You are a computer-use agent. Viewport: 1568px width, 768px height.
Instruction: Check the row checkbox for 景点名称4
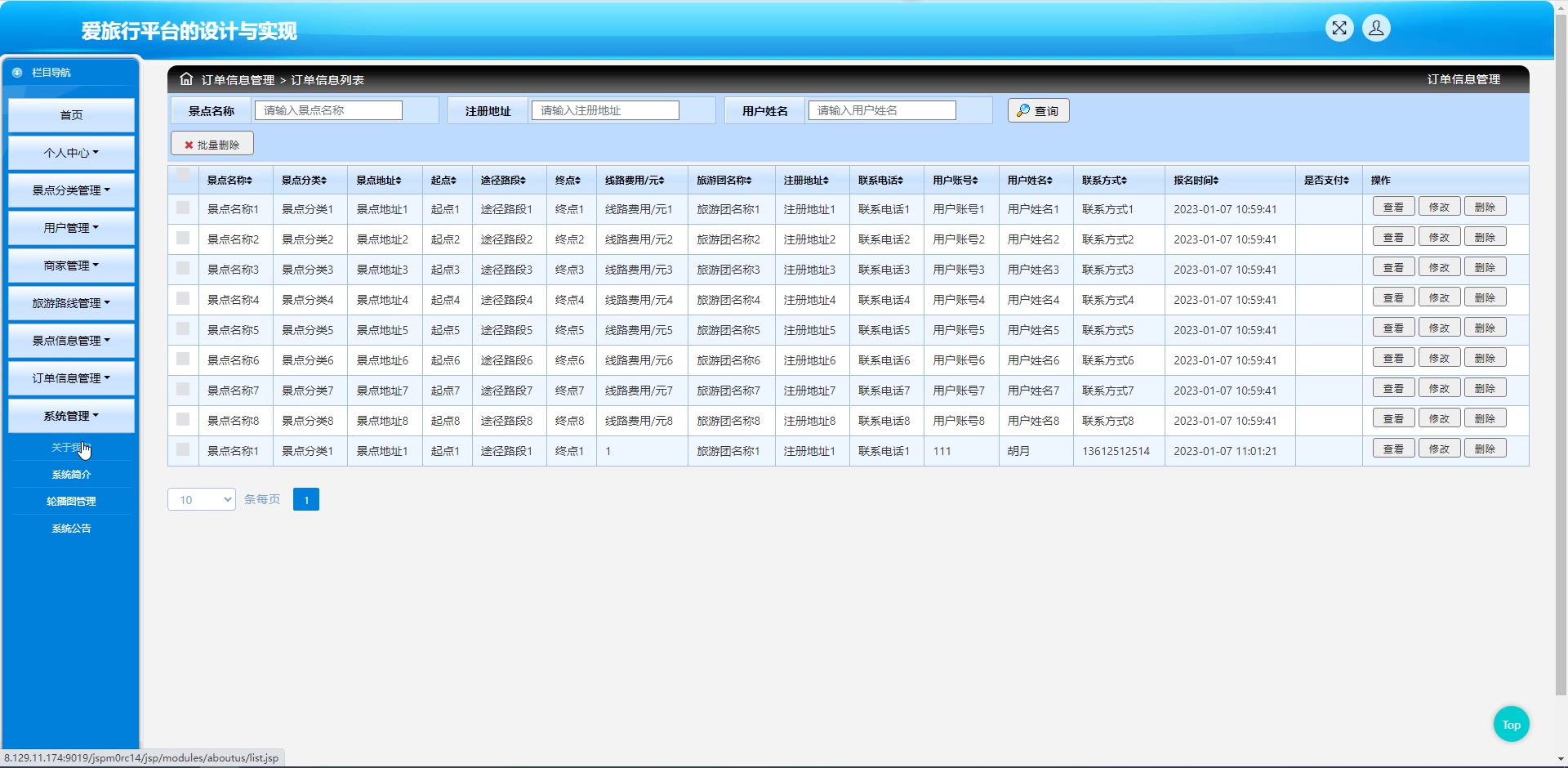(x=183, y=298)
